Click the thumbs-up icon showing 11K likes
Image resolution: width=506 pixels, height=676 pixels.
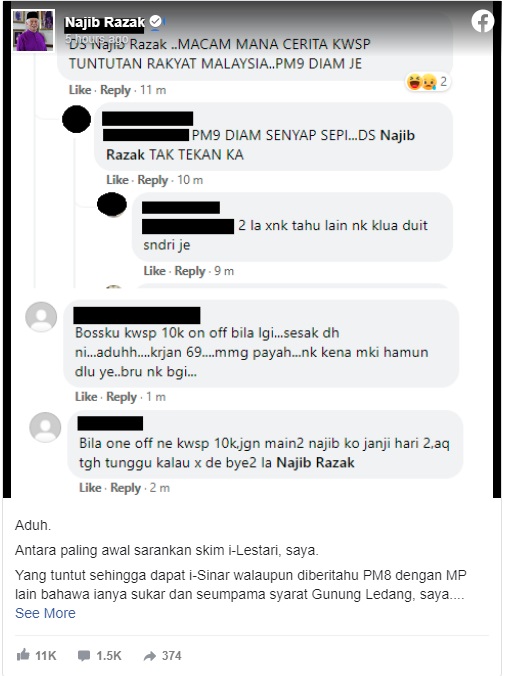23,655
